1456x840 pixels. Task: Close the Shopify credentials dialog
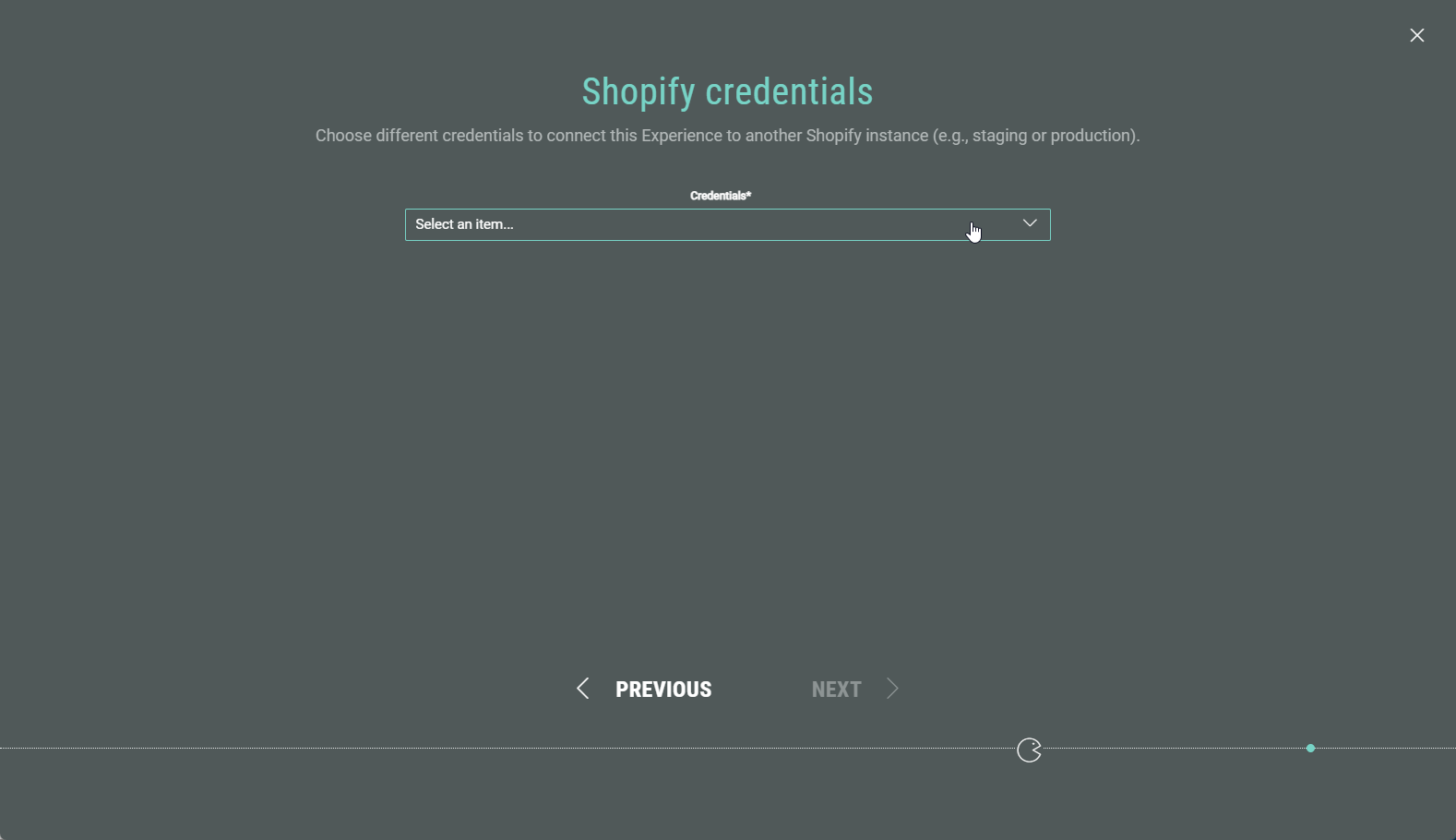click(x=1417, y=35)
